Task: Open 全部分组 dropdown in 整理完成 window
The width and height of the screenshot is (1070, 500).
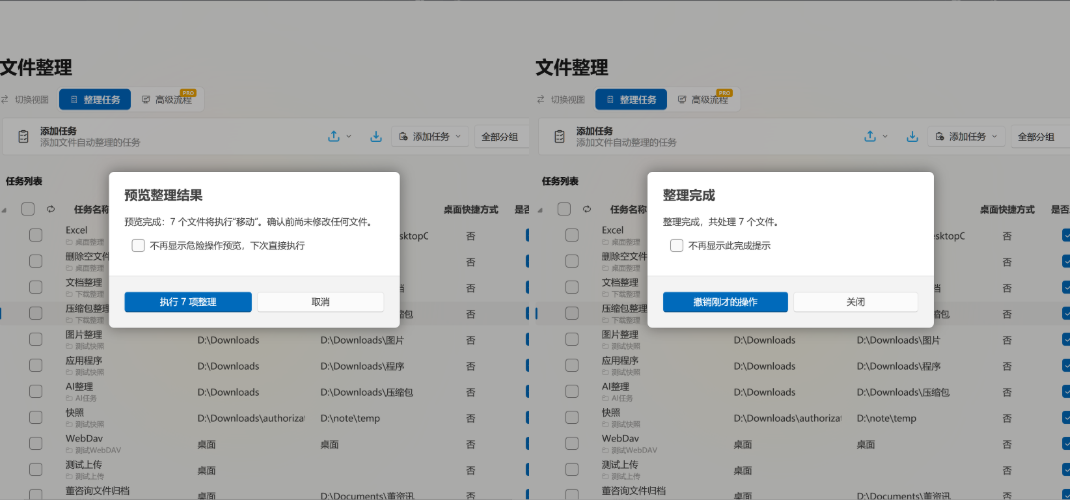Action: [x=1040, y=136]
